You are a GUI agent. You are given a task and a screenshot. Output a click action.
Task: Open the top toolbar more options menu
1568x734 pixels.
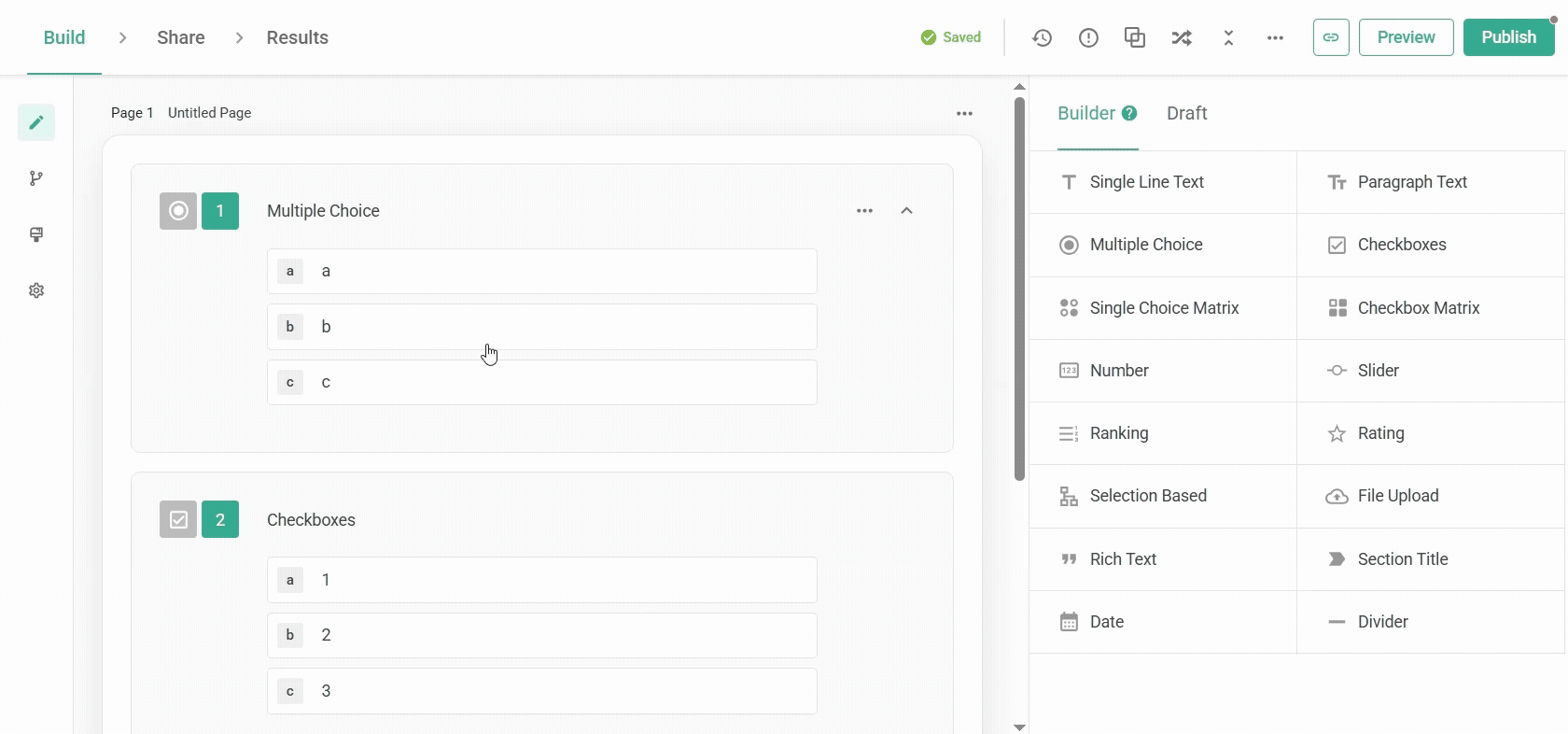(1275, 37)
